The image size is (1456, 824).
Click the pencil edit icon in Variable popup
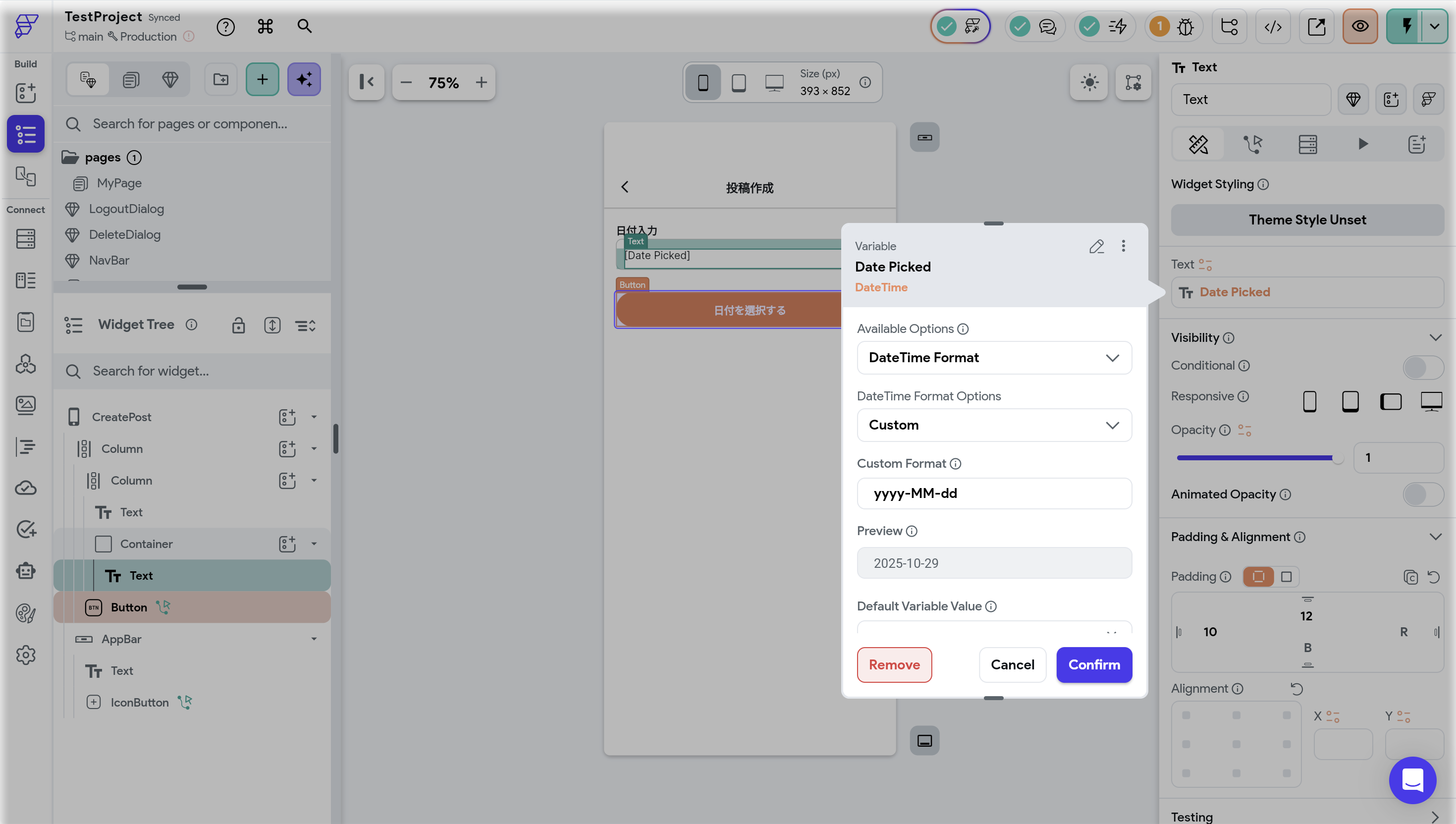pos(1096,246)
